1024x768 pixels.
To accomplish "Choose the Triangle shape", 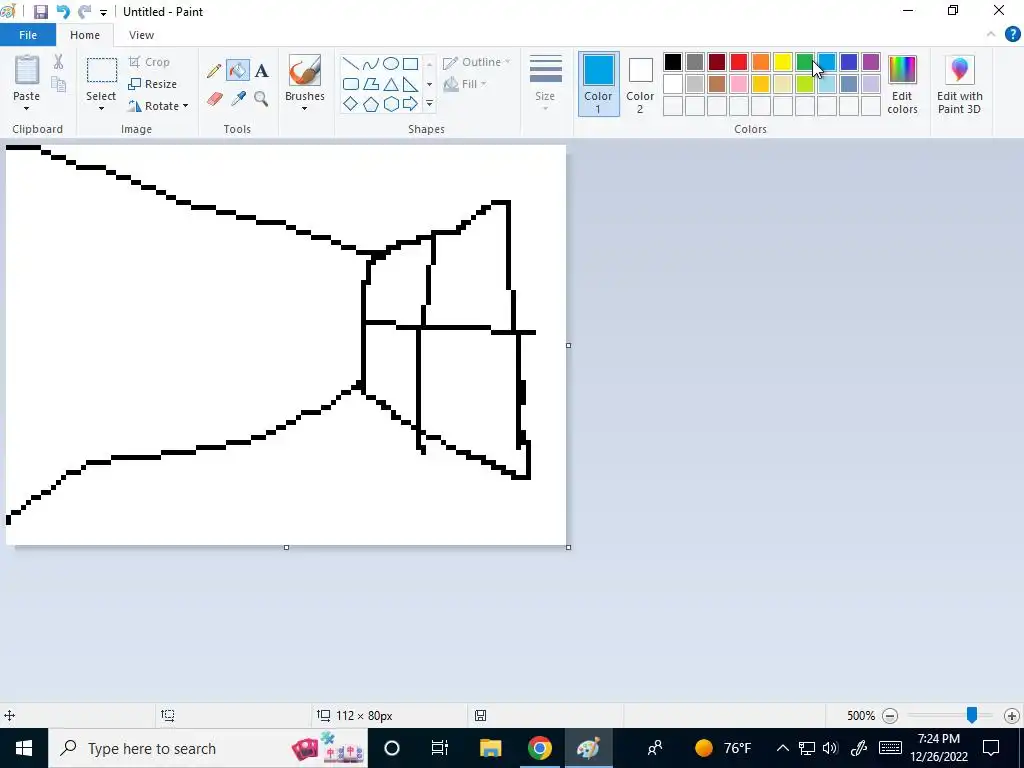I will pyautogui.click(x=391, y=84).
